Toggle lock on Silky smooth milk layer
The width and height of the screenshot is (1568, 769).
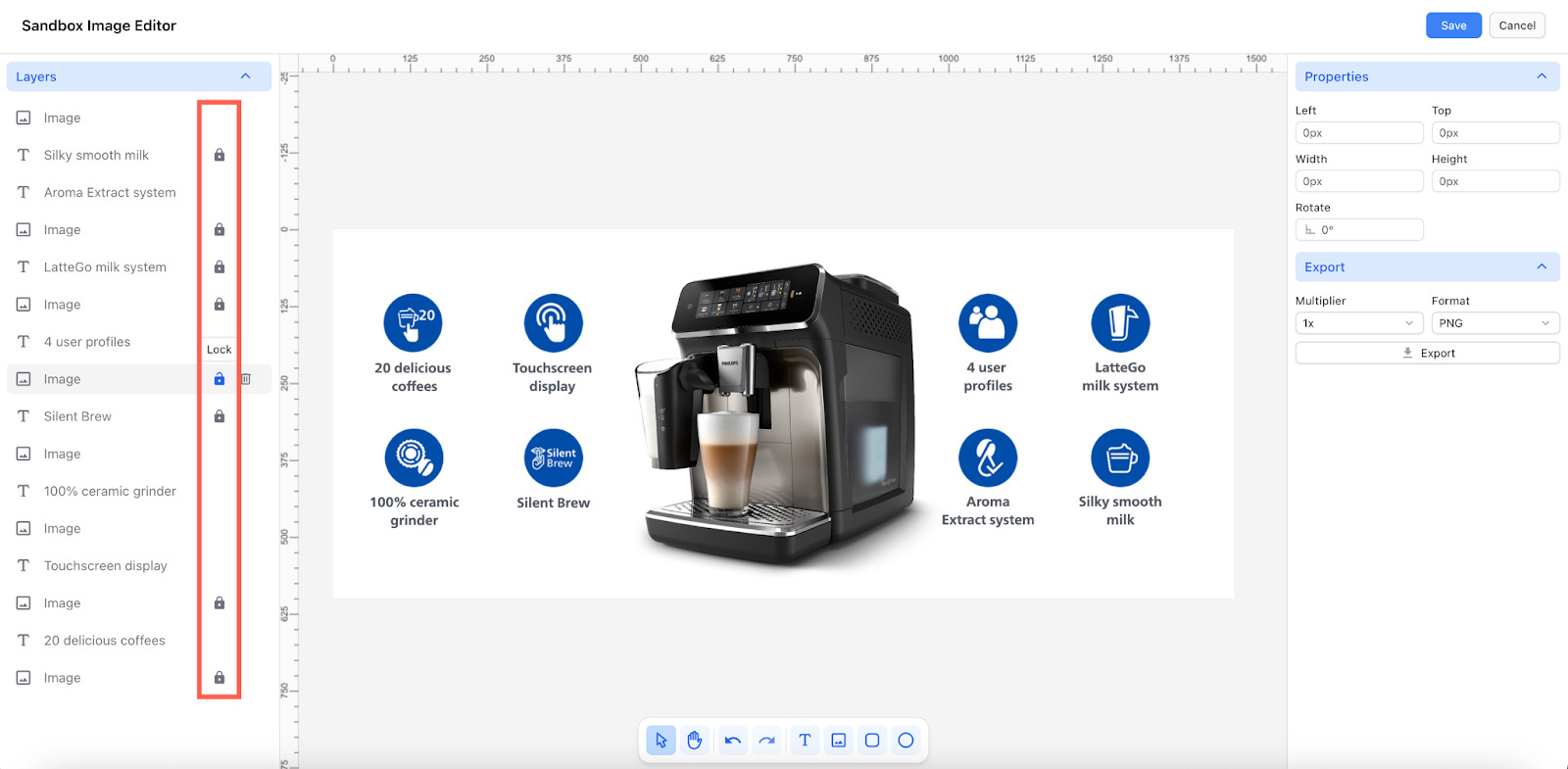click(220, 155)
